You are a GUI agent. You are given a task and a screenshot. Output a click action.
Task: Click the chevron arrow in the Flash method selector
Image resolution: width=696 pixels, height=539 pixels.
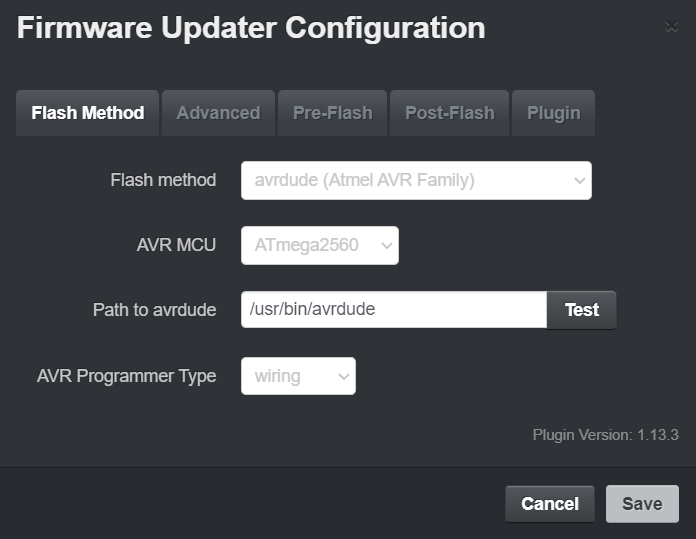pyautogui.click(x=578, y=181)
